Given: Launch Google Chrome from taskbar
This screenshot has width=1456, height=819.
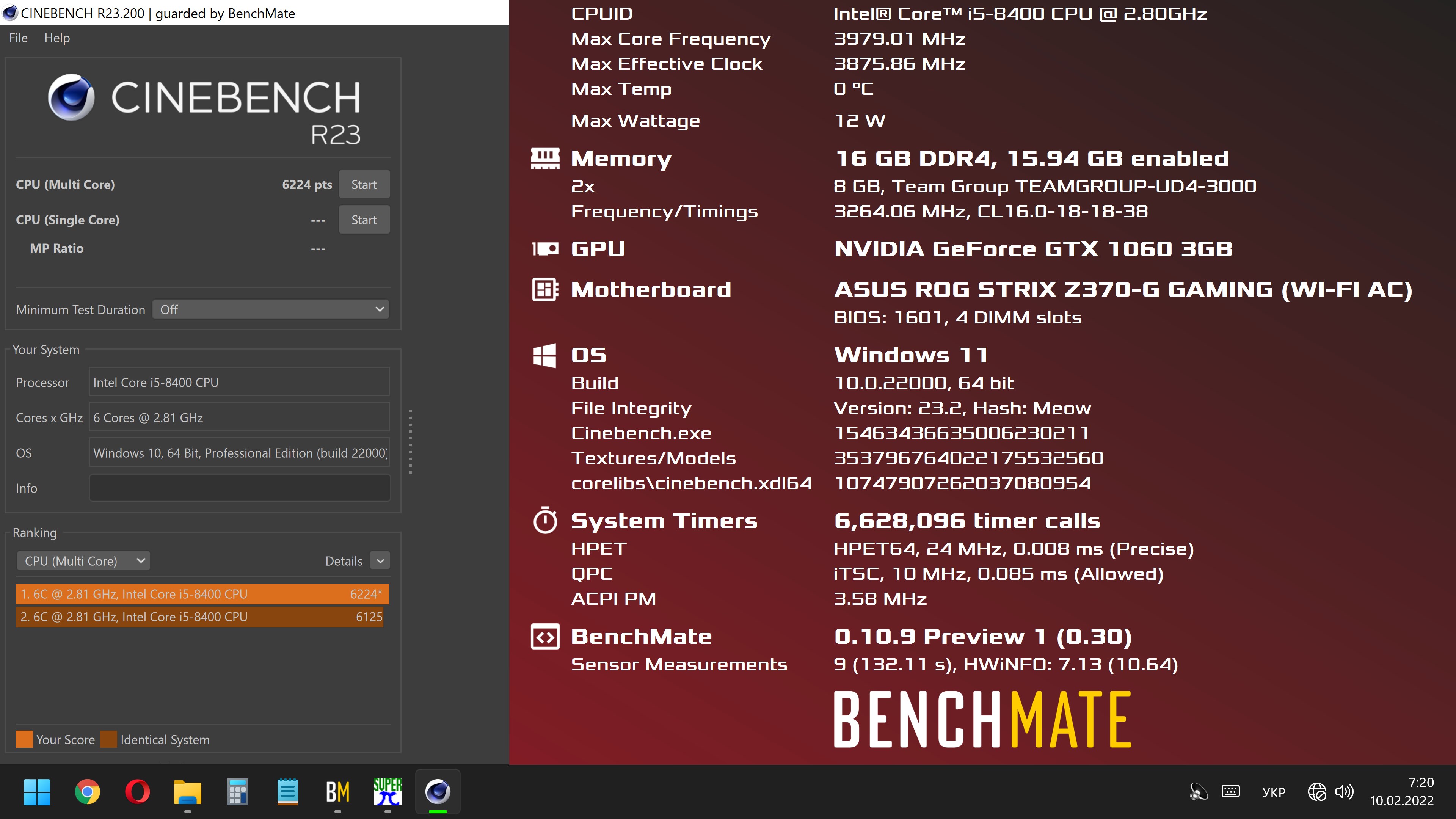Looking at the screenshot, I should coord(87,792).
